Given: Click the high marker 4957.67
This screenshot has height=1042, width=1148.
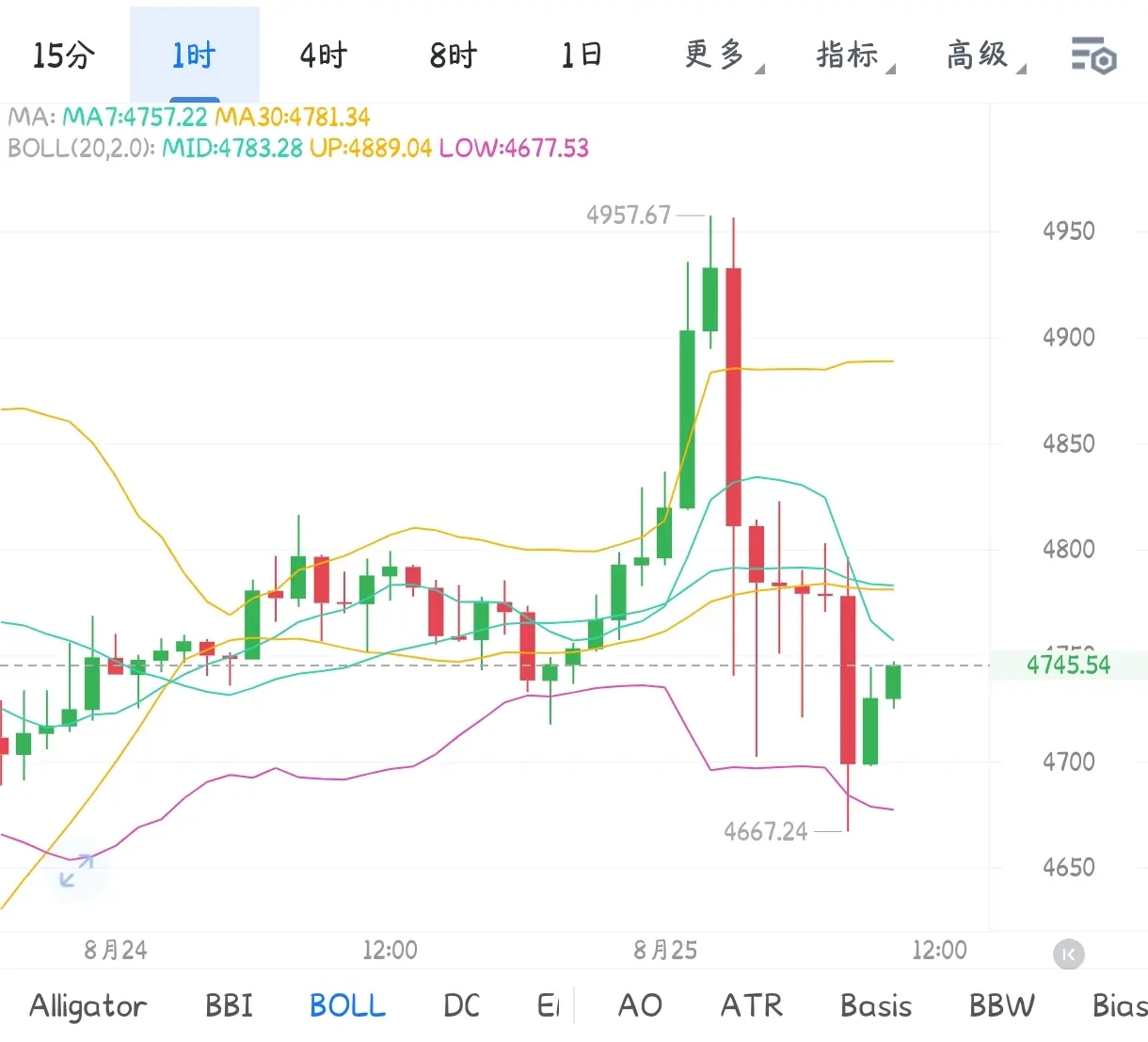Looking at the screenshot, I should (629, 216).
